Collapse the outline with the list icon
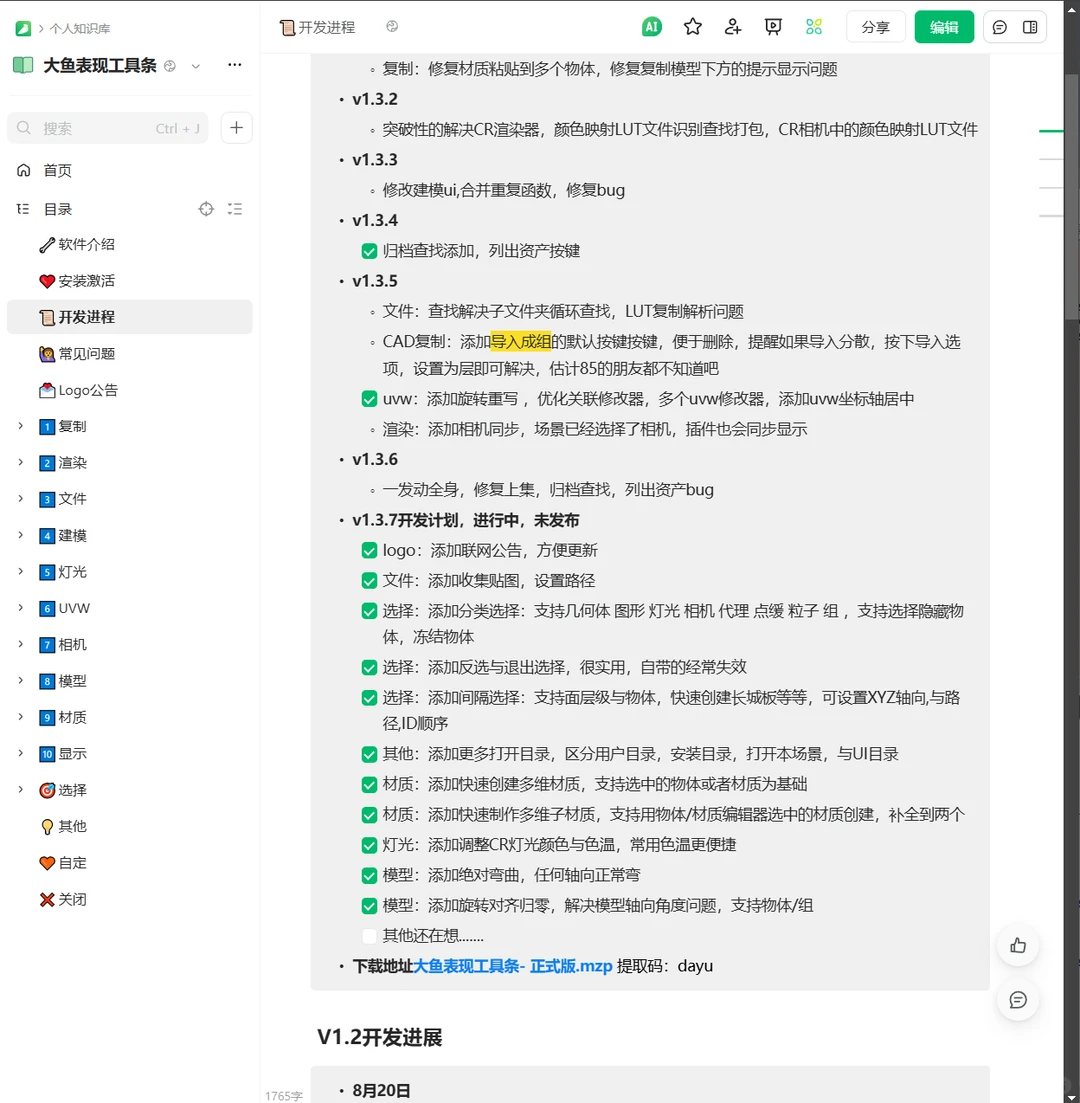 (x=235, y=209)
